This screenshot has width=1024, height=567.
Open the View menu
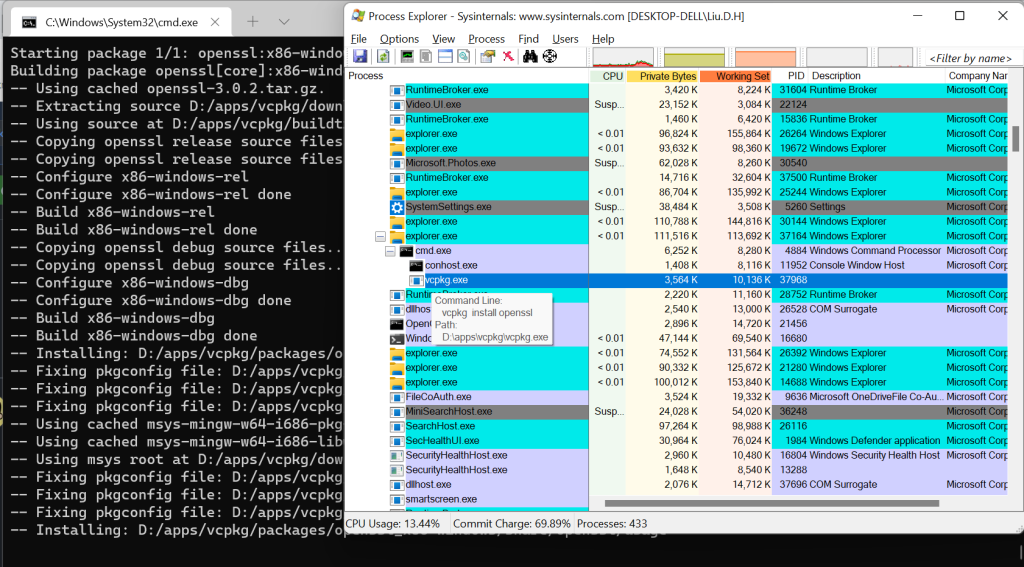[x=443, y=39]
